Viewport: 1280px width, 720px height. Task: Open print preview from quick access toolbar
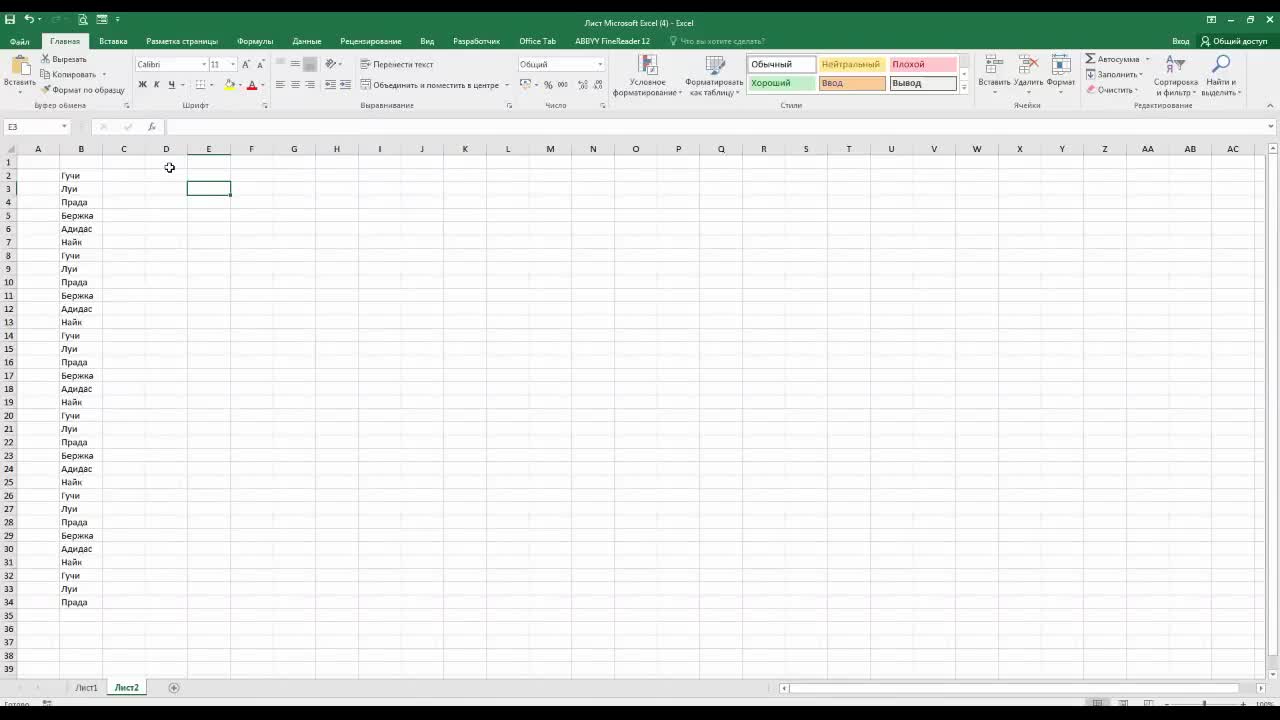pyautogui.click(x=82, y=19)
